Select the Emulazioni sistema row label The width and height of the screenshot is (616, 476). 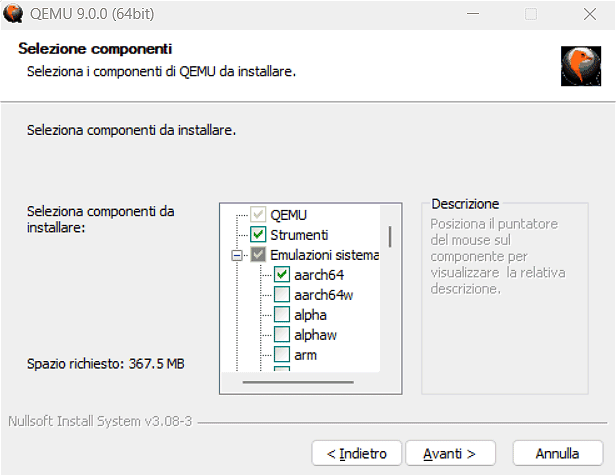point(324,255)
